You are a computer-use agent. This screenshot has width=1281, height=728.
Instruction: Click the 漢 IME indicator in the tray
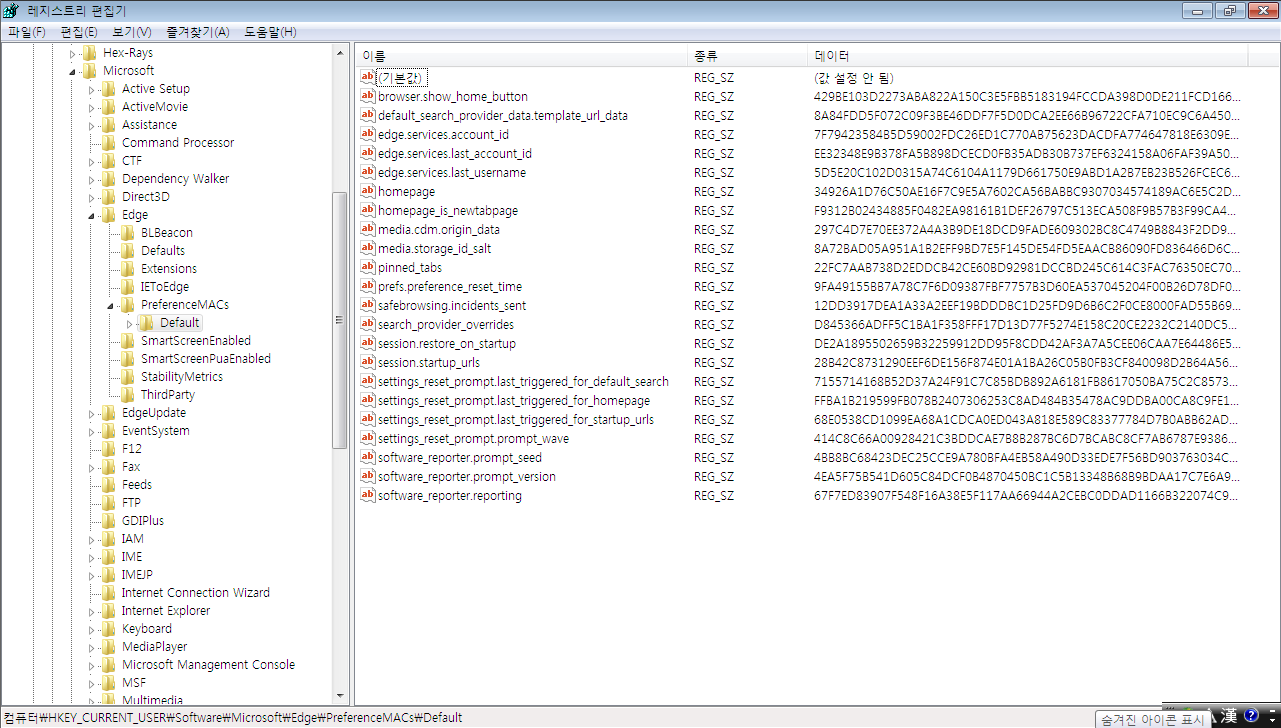click(x=1229, y=716)
